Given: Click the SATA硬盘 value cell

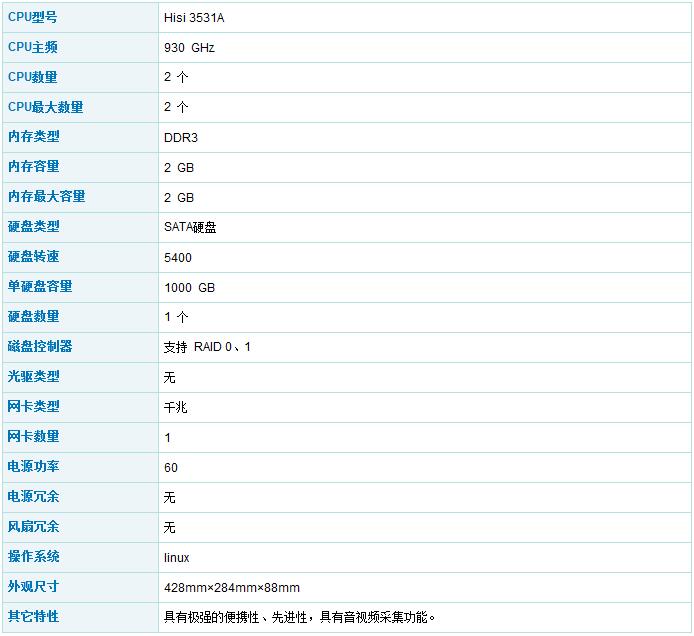Looking at the screenshot, I should click(190, 228).
